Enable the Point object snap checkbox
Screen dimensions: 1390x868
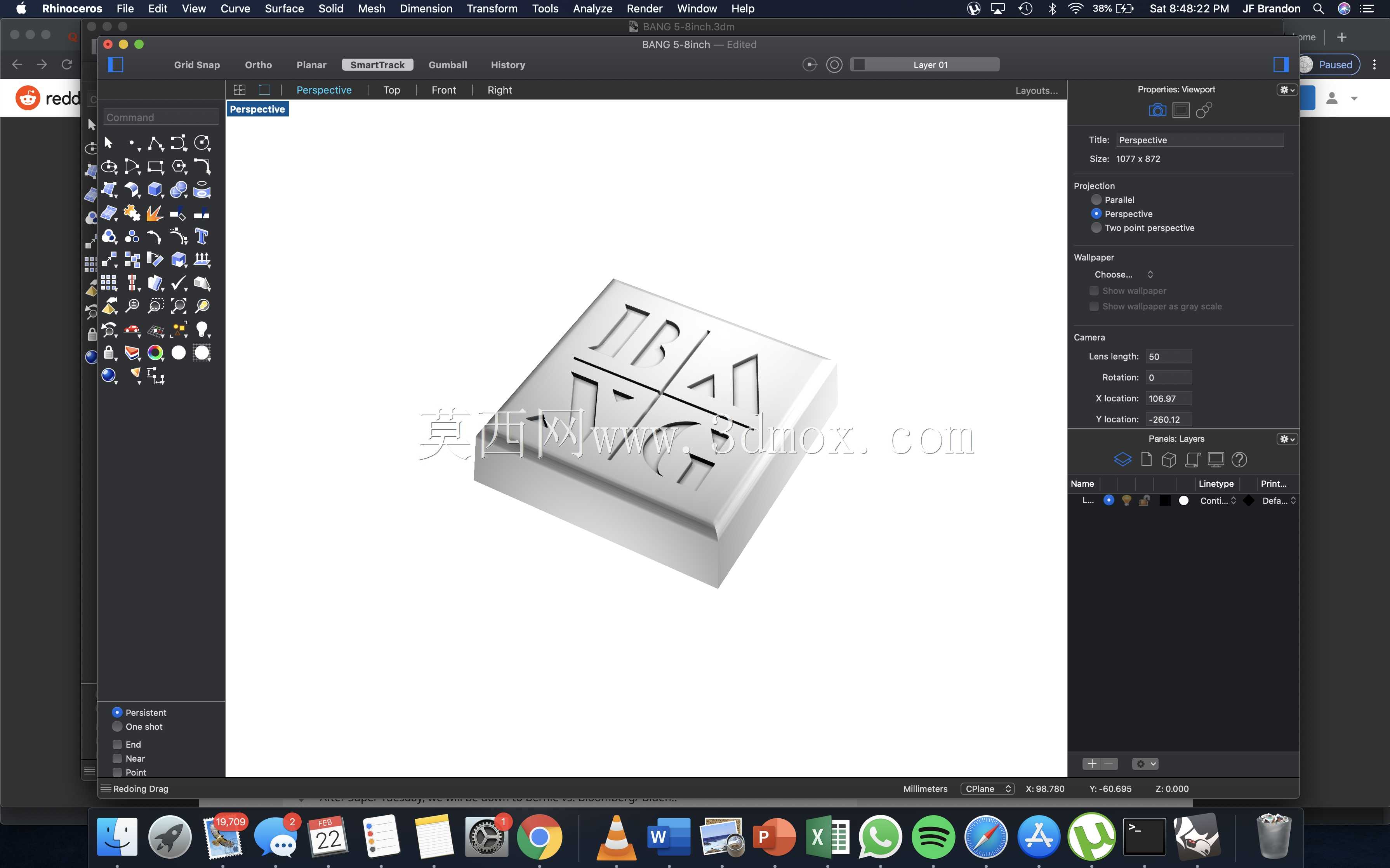tap(117, 772)
